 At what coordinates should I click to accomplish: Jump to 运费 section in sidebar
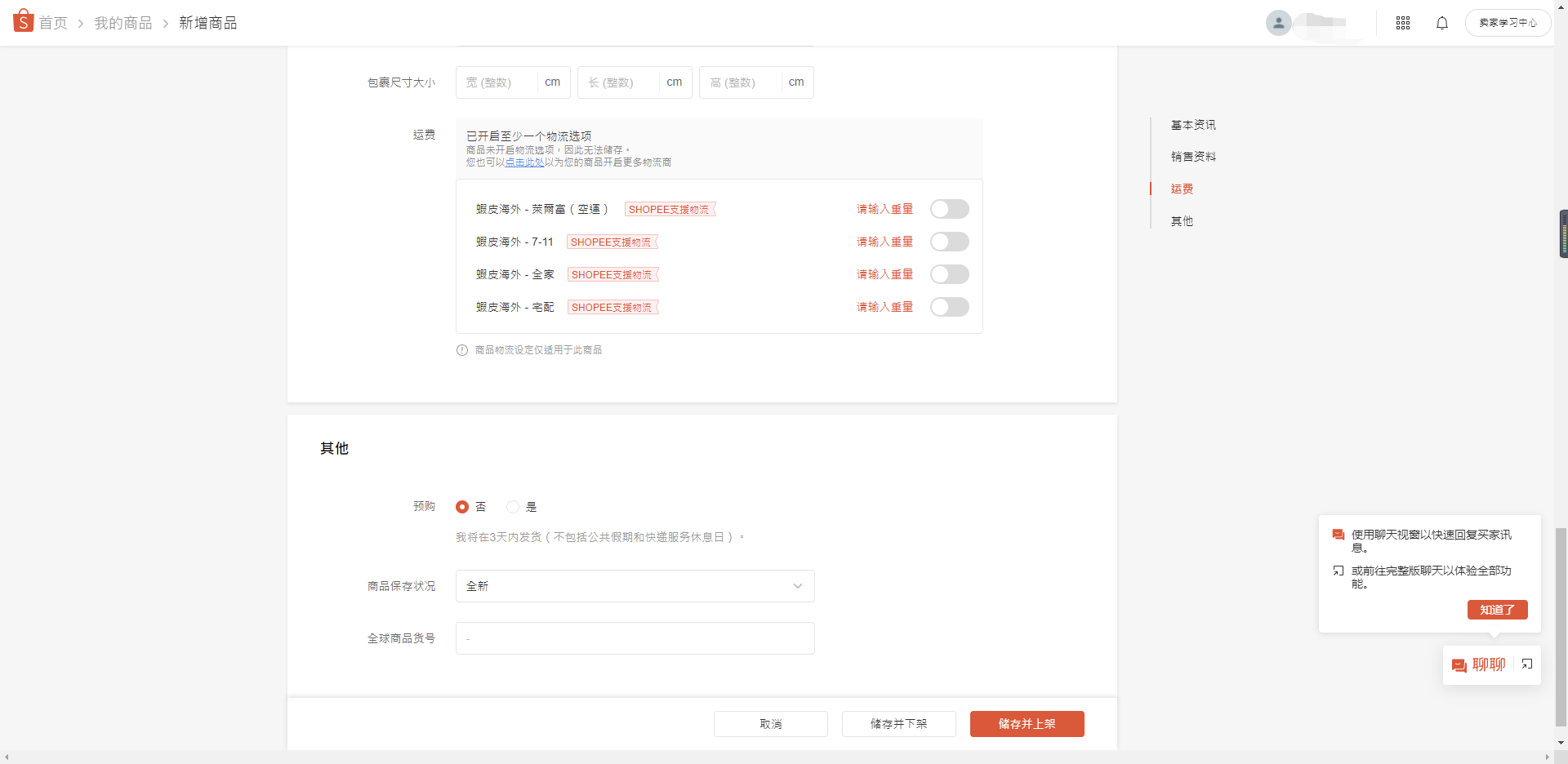tap(1182, 189)
